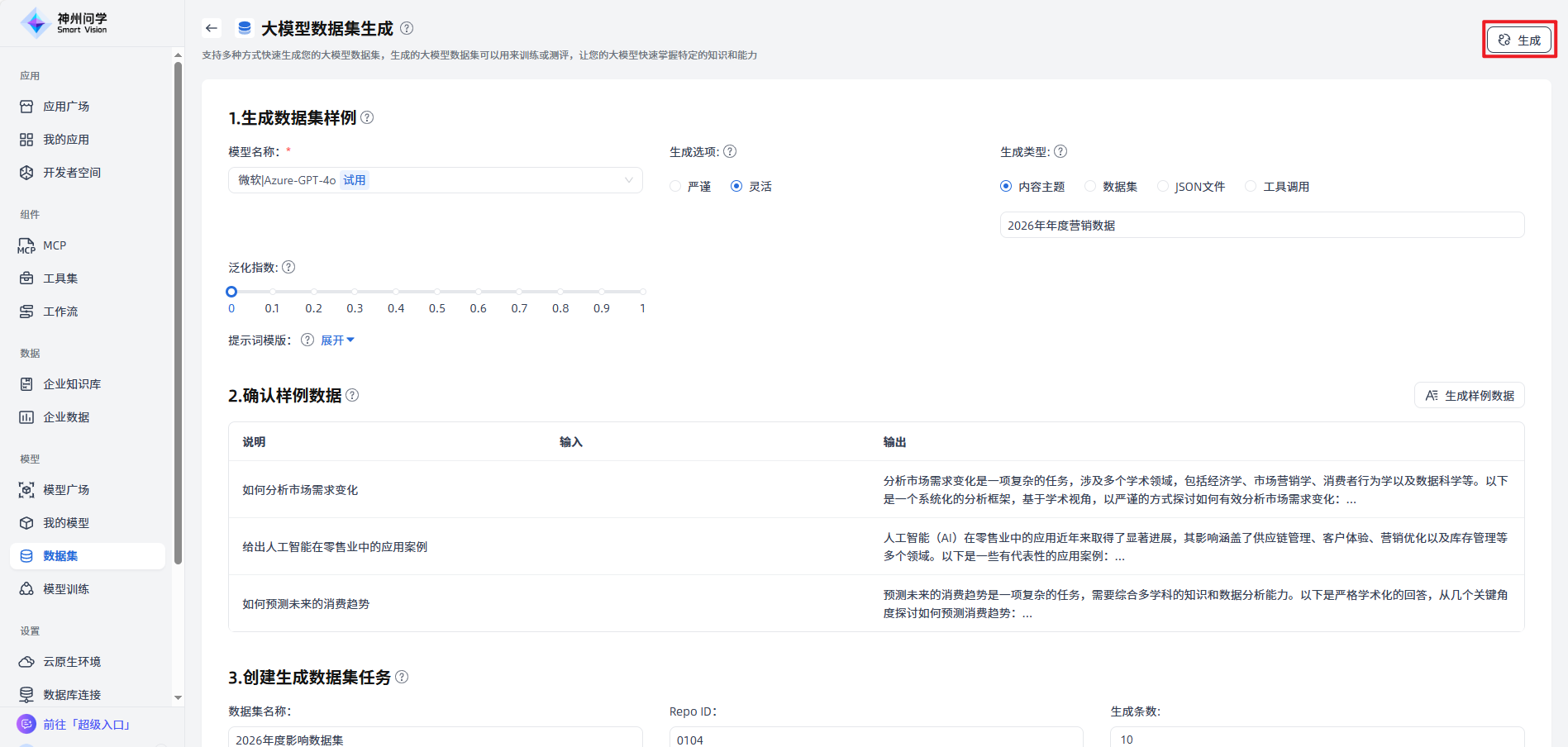Click the 2026年年度营销数据 topic input field
1568x747 pixels.
click(x=1261, y=225)
